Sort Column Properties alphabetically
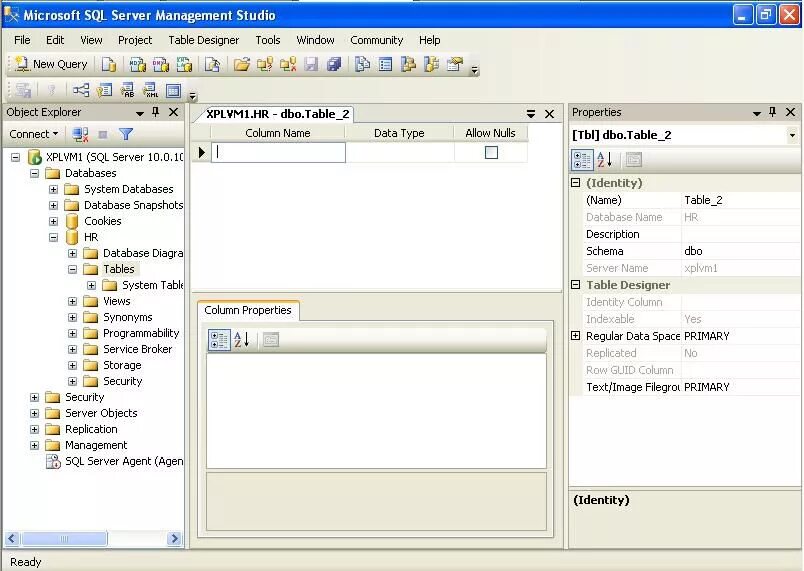This screenshot has width=804, height=571. point(242,340)
